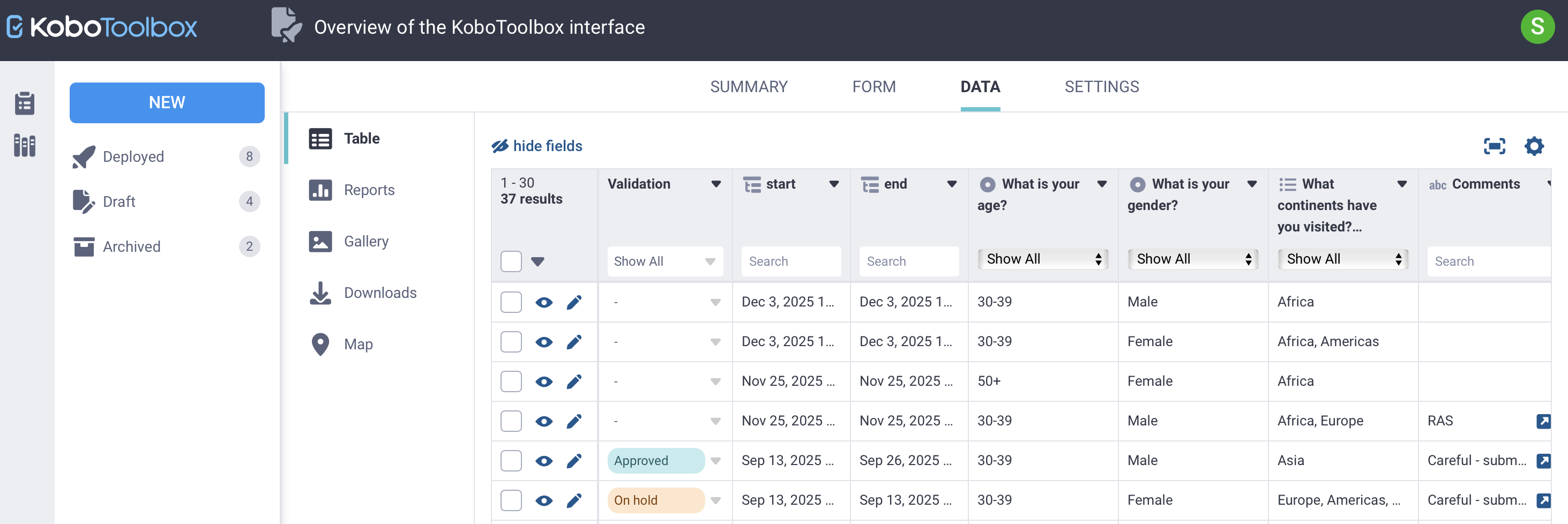
Task: Switch to the SUMMARY tab
Action: (x=748, y=87)
